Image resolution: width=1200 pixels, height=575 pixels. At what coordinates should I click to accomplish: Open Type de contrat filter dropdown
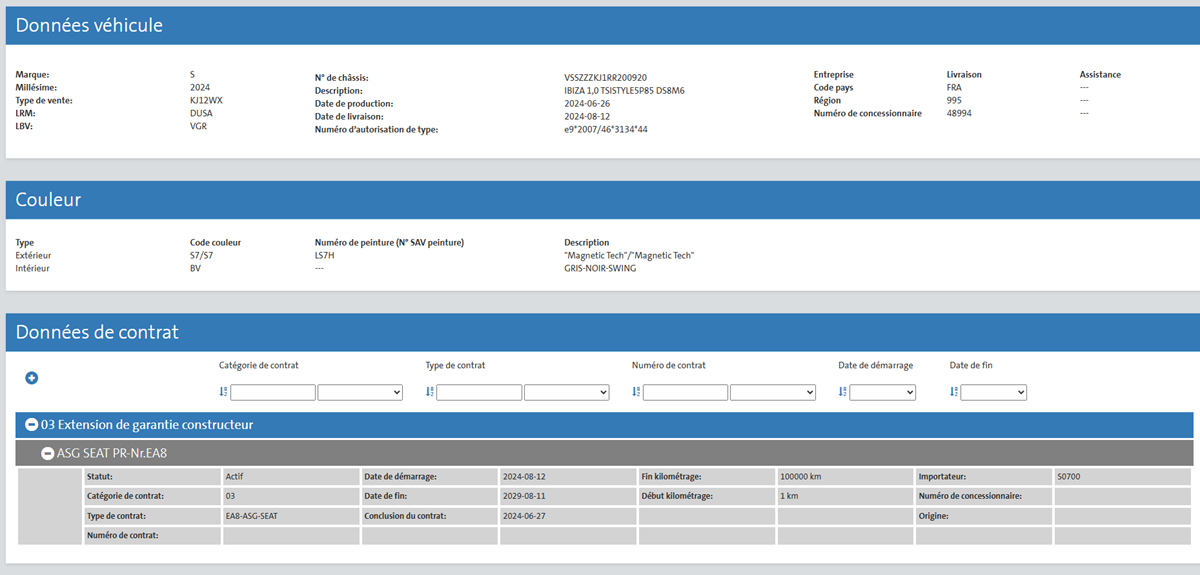(566, 392)
